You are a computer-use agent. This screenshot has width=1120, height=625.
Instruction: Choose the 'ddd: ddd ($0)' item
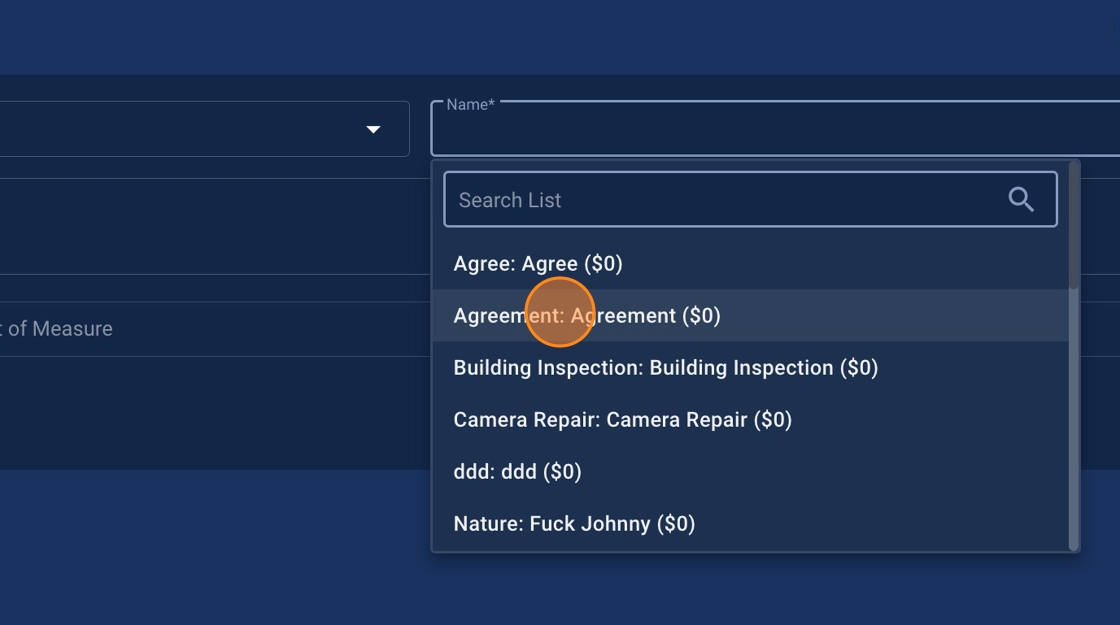click(x=517, y=472)
